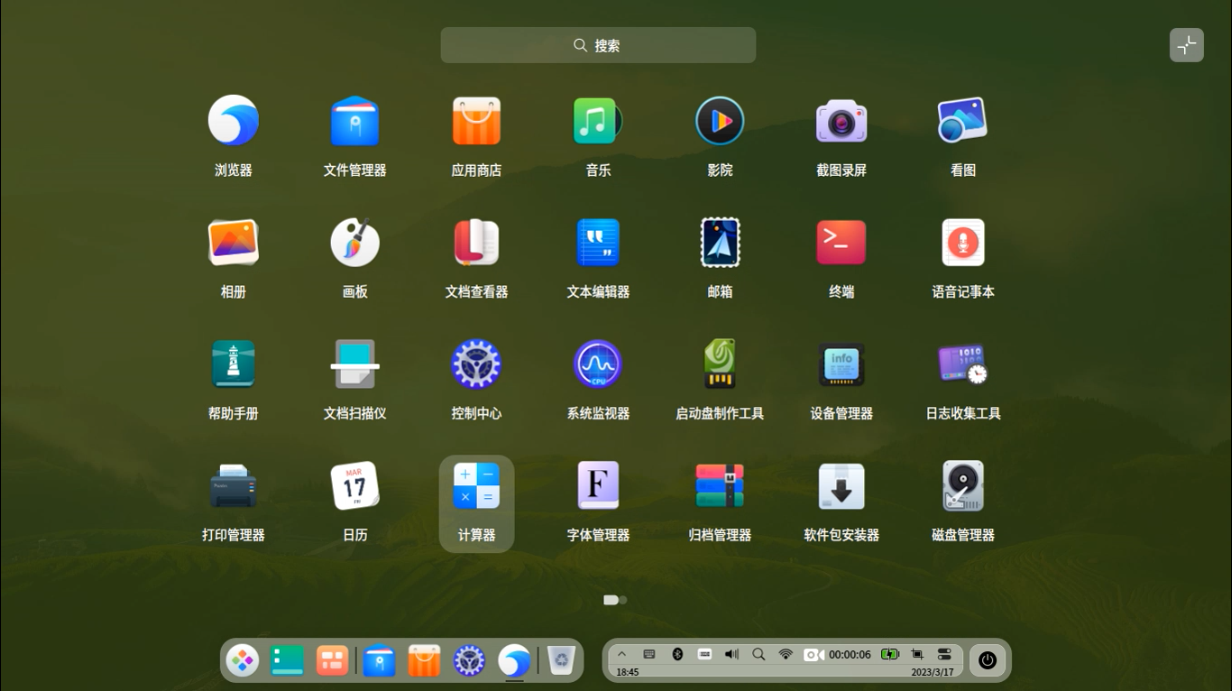The image size is (1232, 691).
Task: Open the 影院 movie player
Action: [719, 121]
